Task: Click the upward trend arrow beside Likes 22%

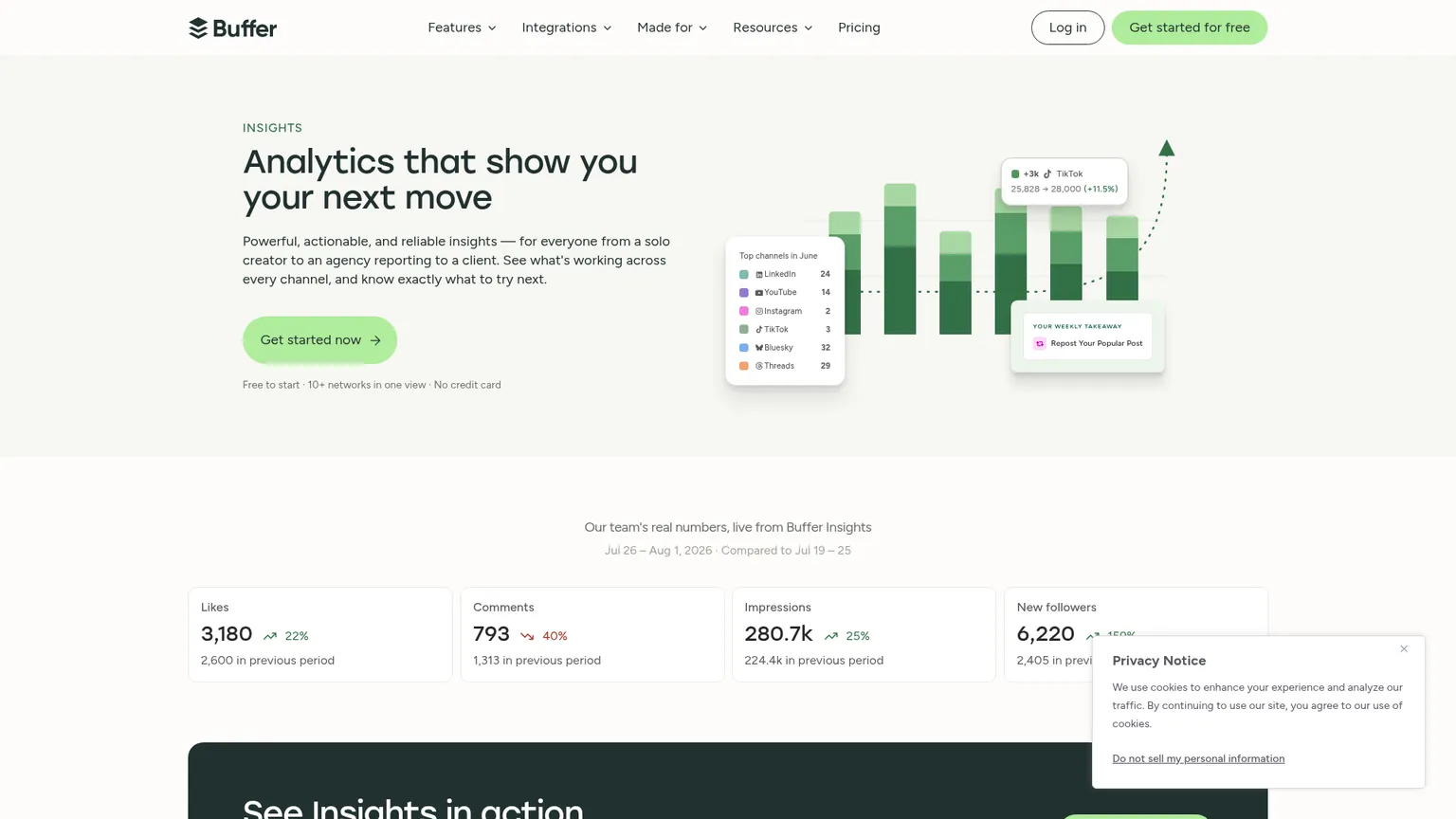Action: 270,636
